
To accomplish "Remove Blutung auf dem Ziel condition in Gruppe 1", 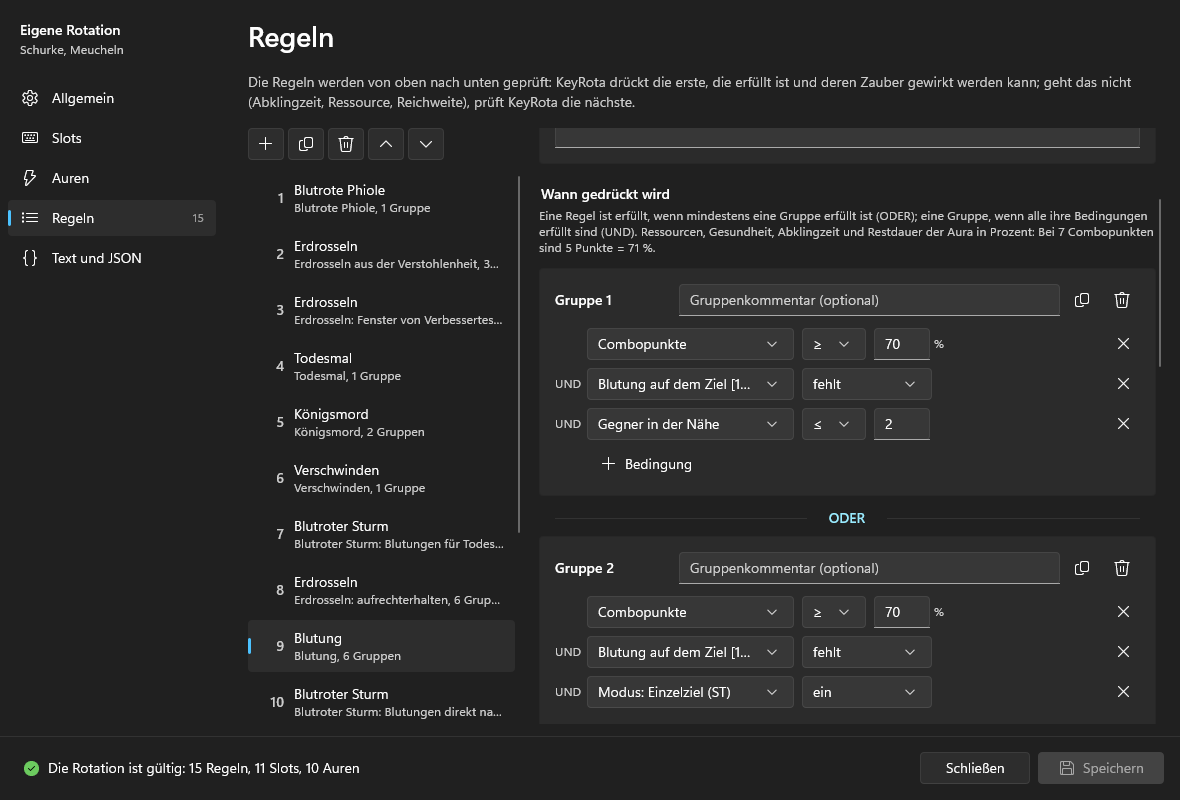I will [1123, 384].
